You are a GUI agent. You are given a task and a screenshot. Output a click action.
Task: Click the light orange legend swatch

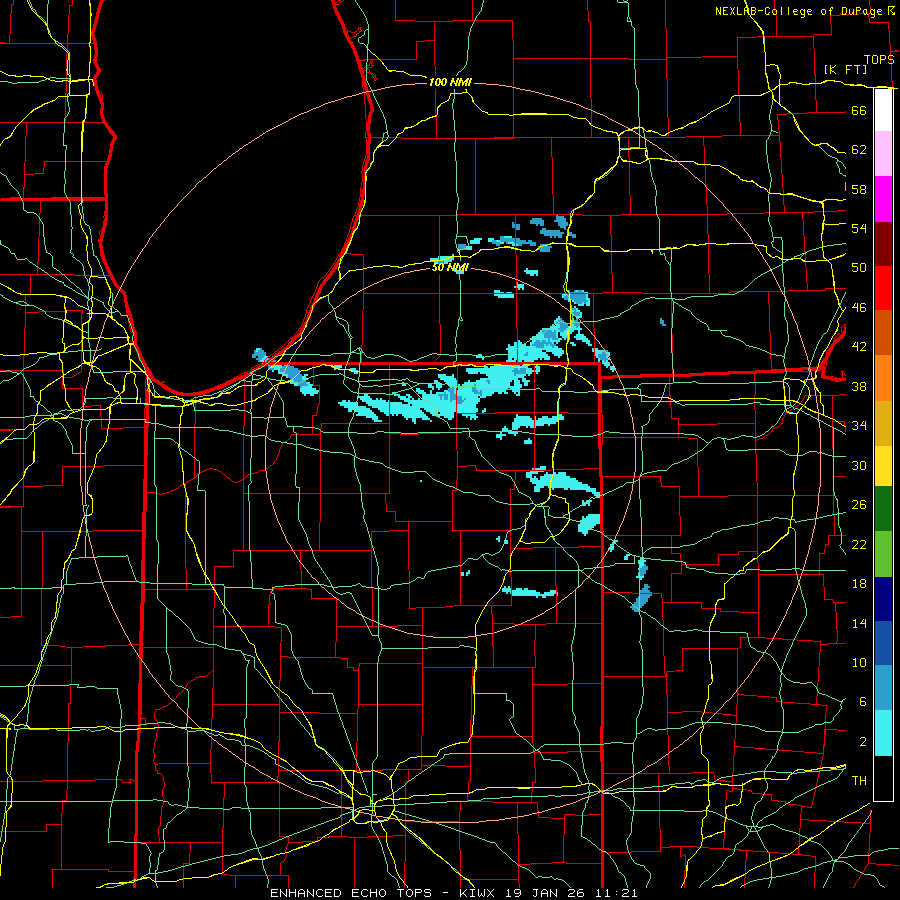[883, 378]
